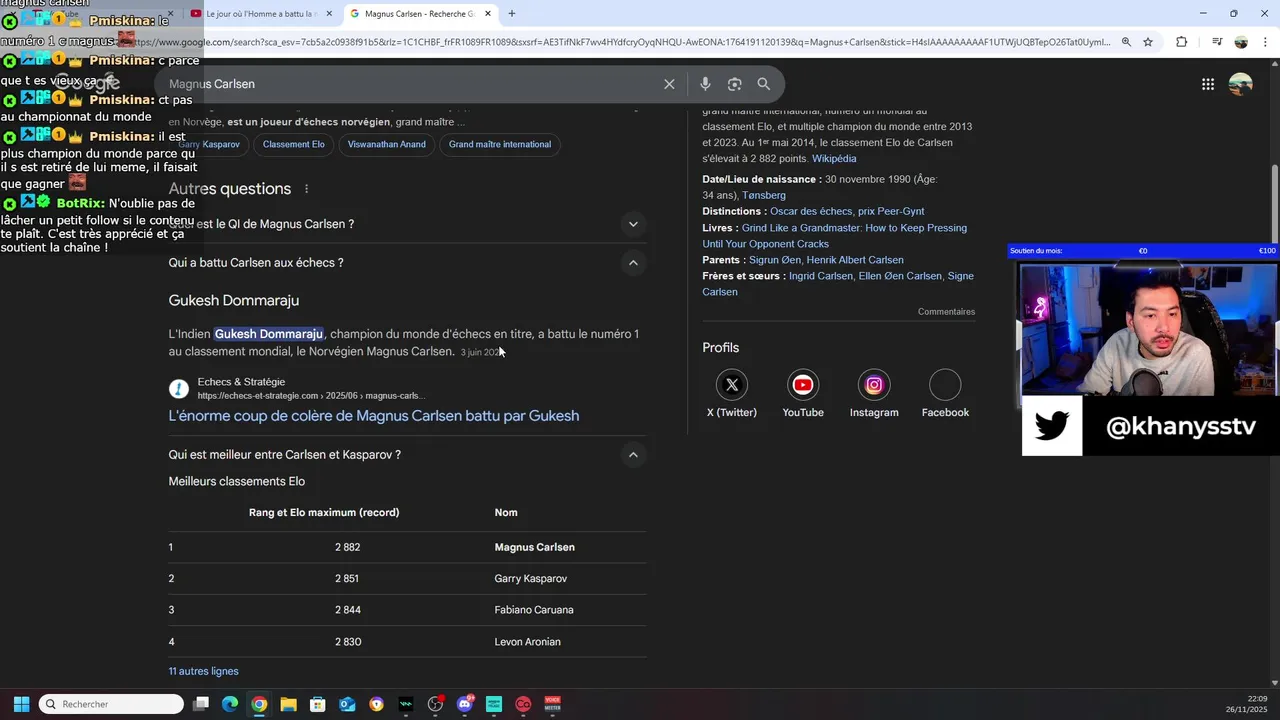Viewport: 1280px width, 720px height.
Task: Open Voicemeeter from taskbar
Action: point(552,704)
